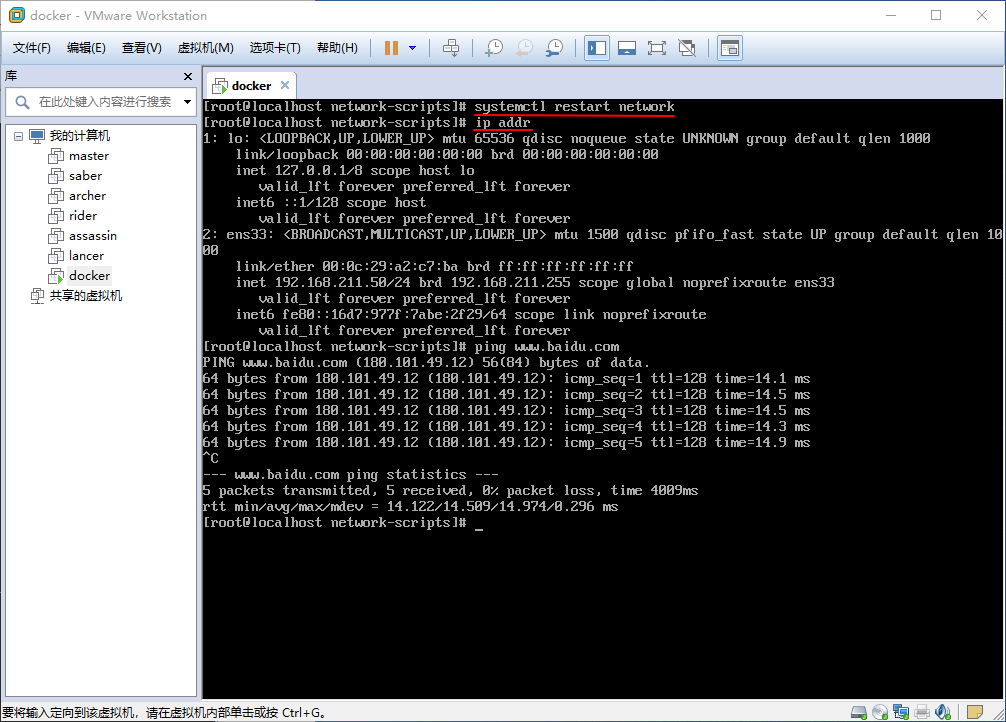Click the network adapter status icon
Image resolution: width=1006 pixels, height=722 pixels.
[x=901, y=711]
